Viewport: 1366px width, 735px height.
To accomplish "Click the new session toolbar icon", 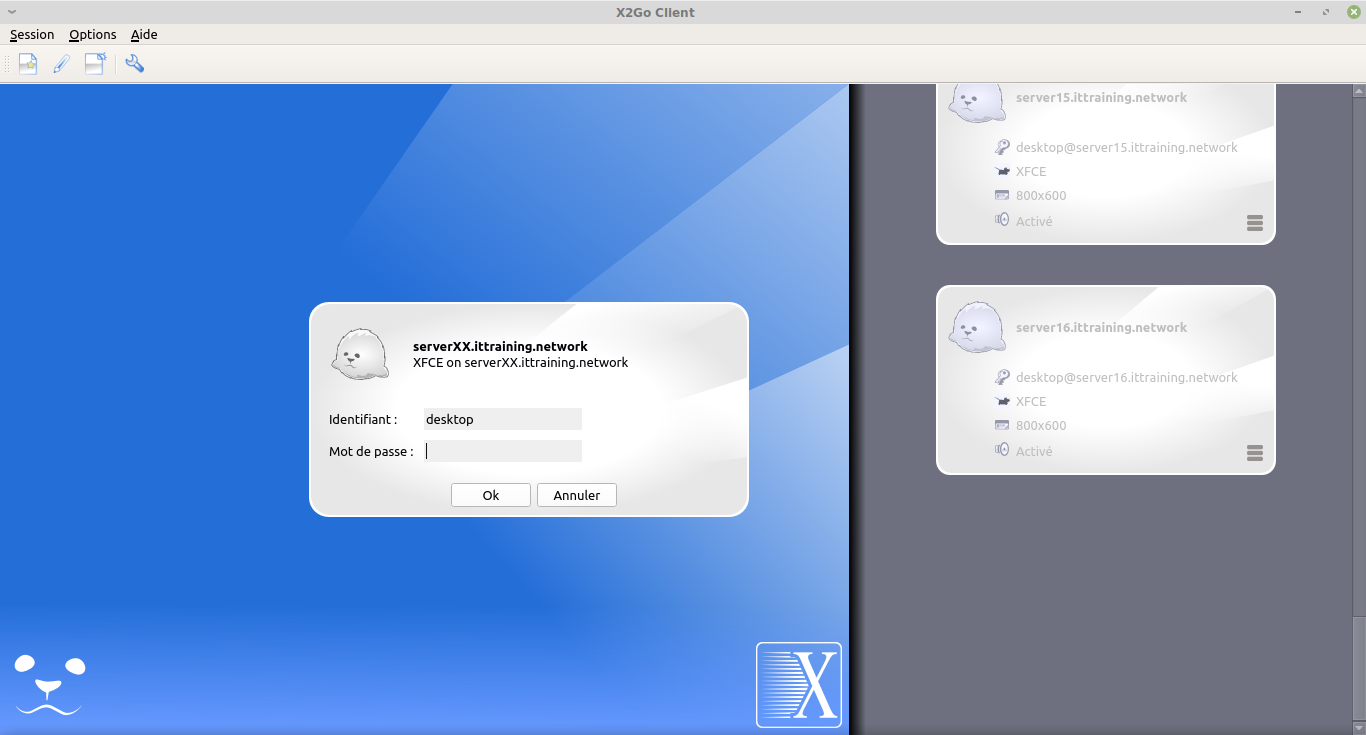I will (x=28, y=64).
